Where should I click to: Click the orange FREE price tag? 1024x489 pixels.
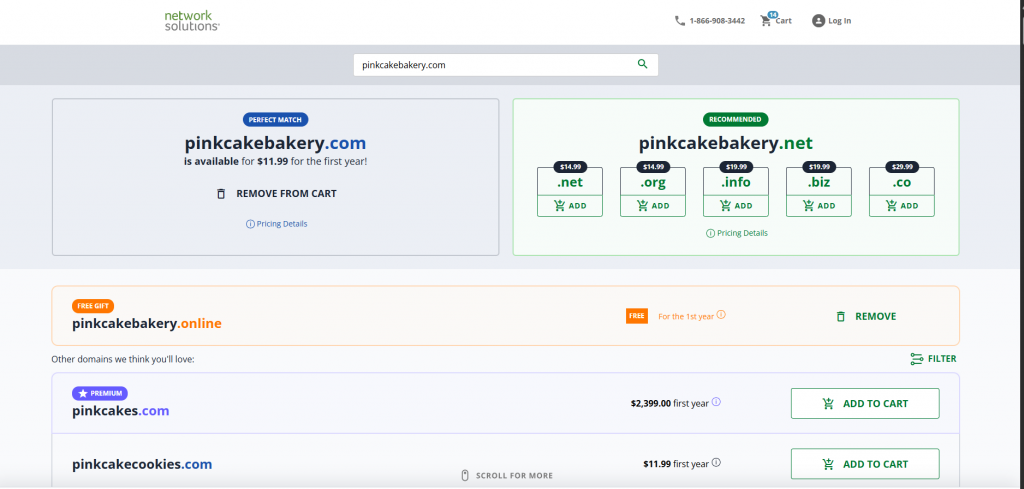[x=637, y=316]
